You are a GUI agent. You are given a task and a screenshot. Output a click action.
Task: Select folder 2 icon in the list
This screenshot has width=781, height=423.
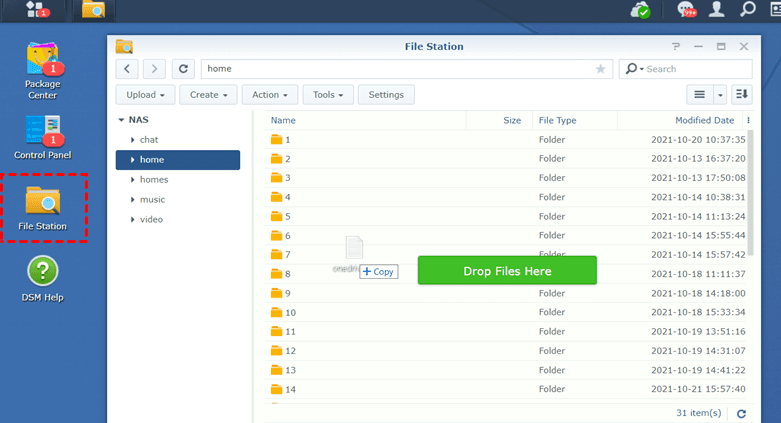(276, 159)
